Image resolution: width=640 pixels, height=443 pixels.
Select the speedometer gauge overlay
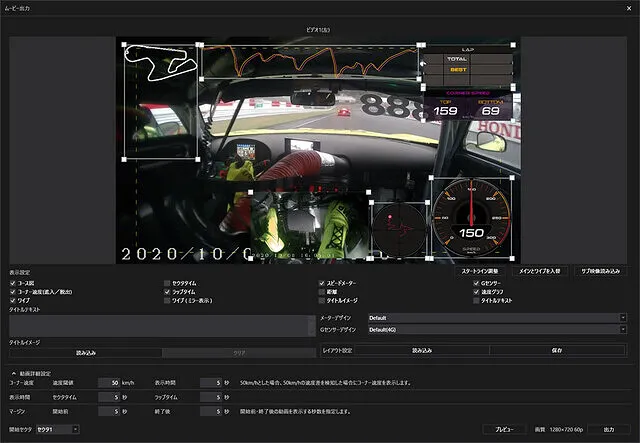coord(471,217)
